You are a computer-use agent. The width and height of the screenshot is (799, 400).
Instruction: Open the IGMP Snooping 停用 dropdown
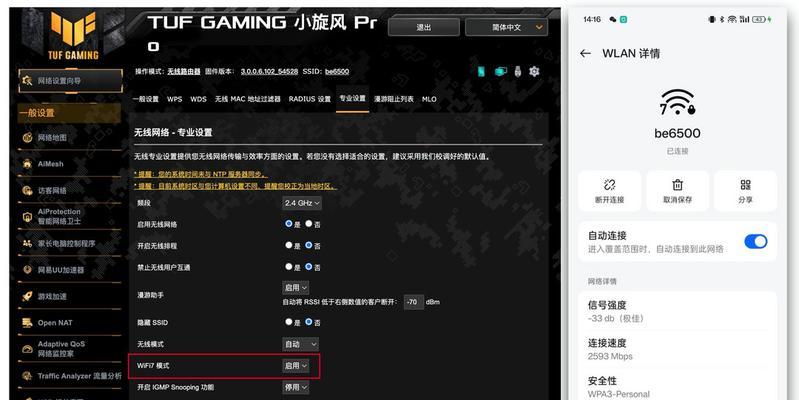click(x=296, y=387)
